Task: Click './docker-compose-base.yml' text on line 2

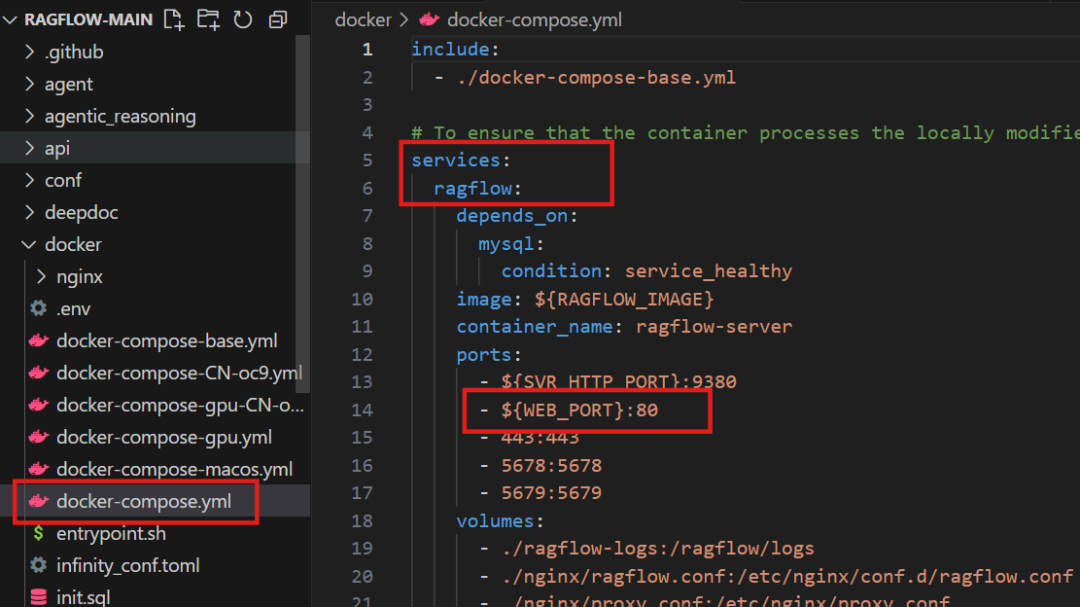Action: pyautogui.click(x=596, y=77)
